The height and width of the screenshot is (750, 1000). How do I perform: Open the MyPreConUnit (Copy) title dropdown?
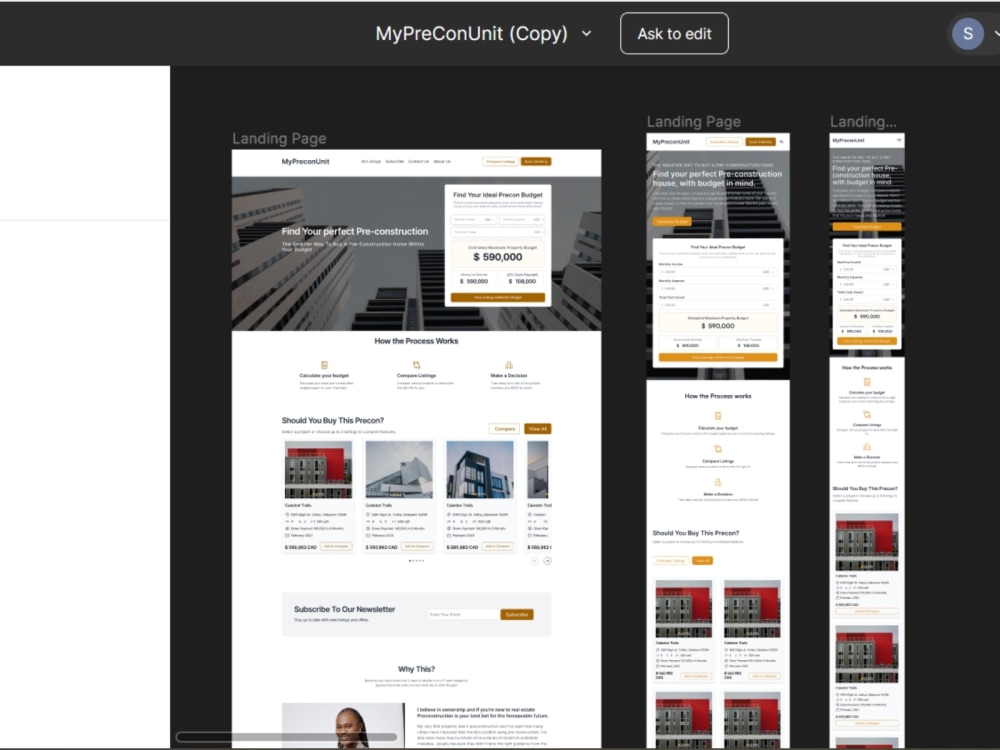point(587,33)
